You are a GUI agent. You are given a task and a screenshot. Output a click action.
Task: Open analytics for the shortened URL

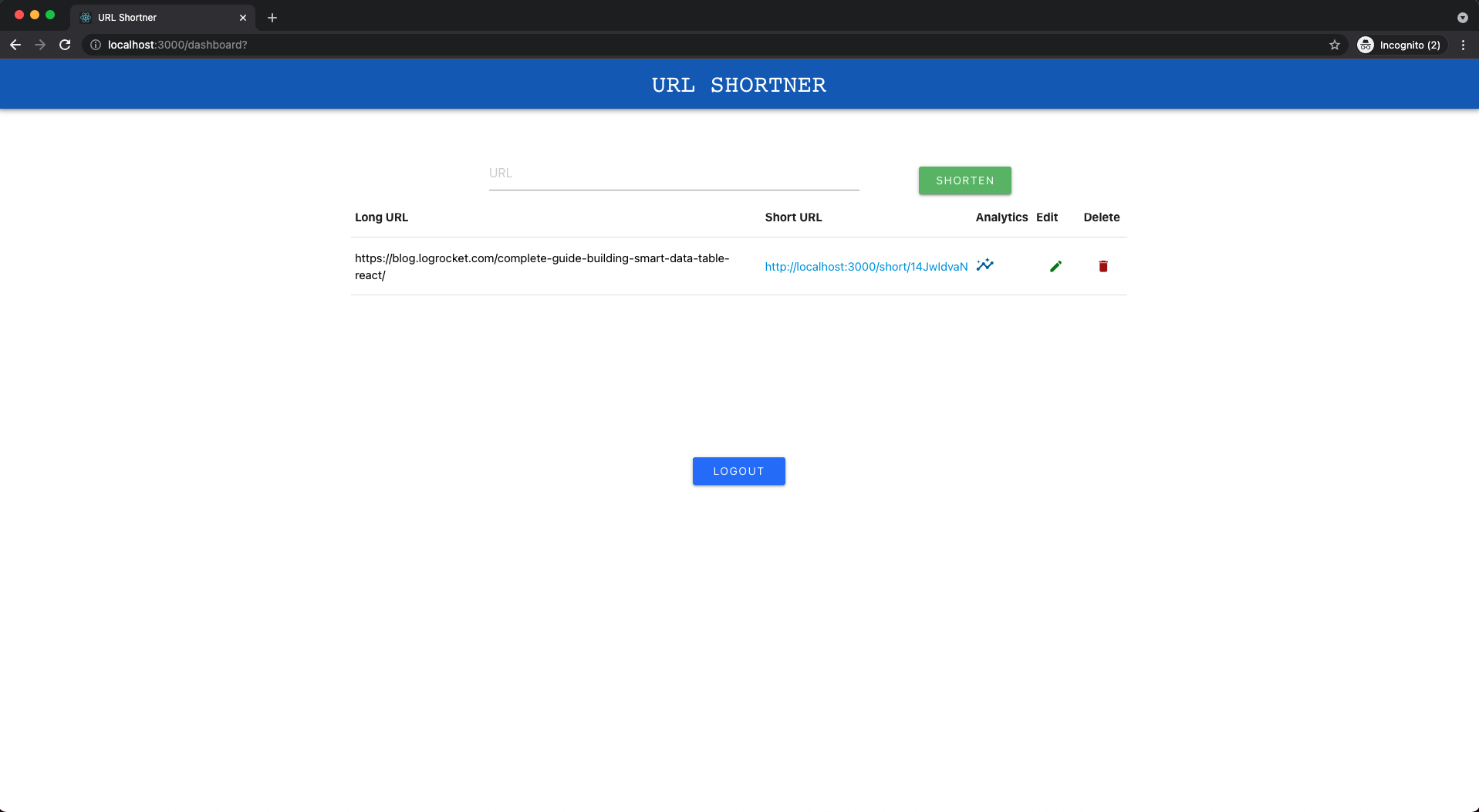984,265
